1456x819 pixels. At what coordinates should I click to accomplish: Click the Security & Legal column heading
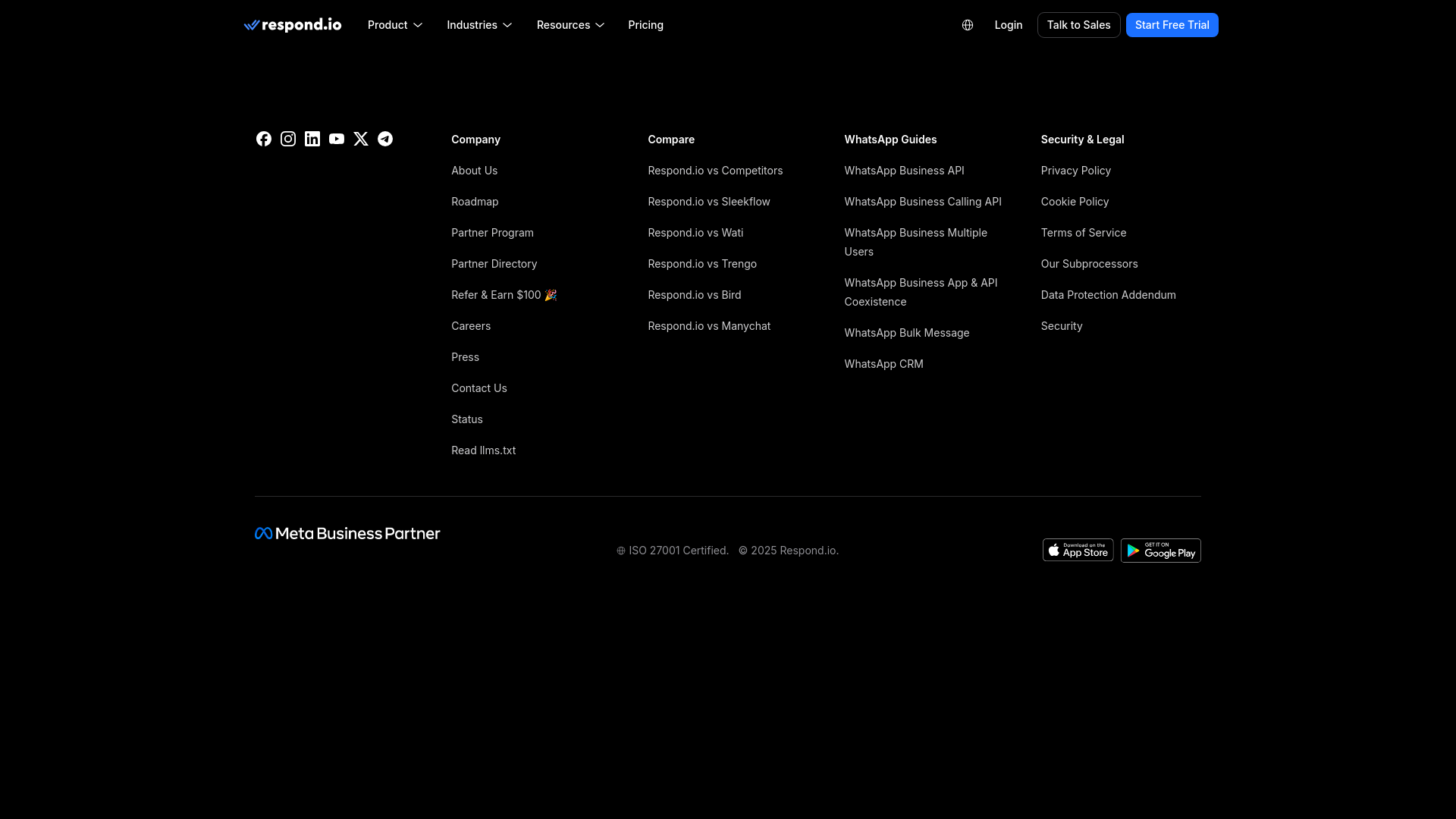[x=1083, y=140]
